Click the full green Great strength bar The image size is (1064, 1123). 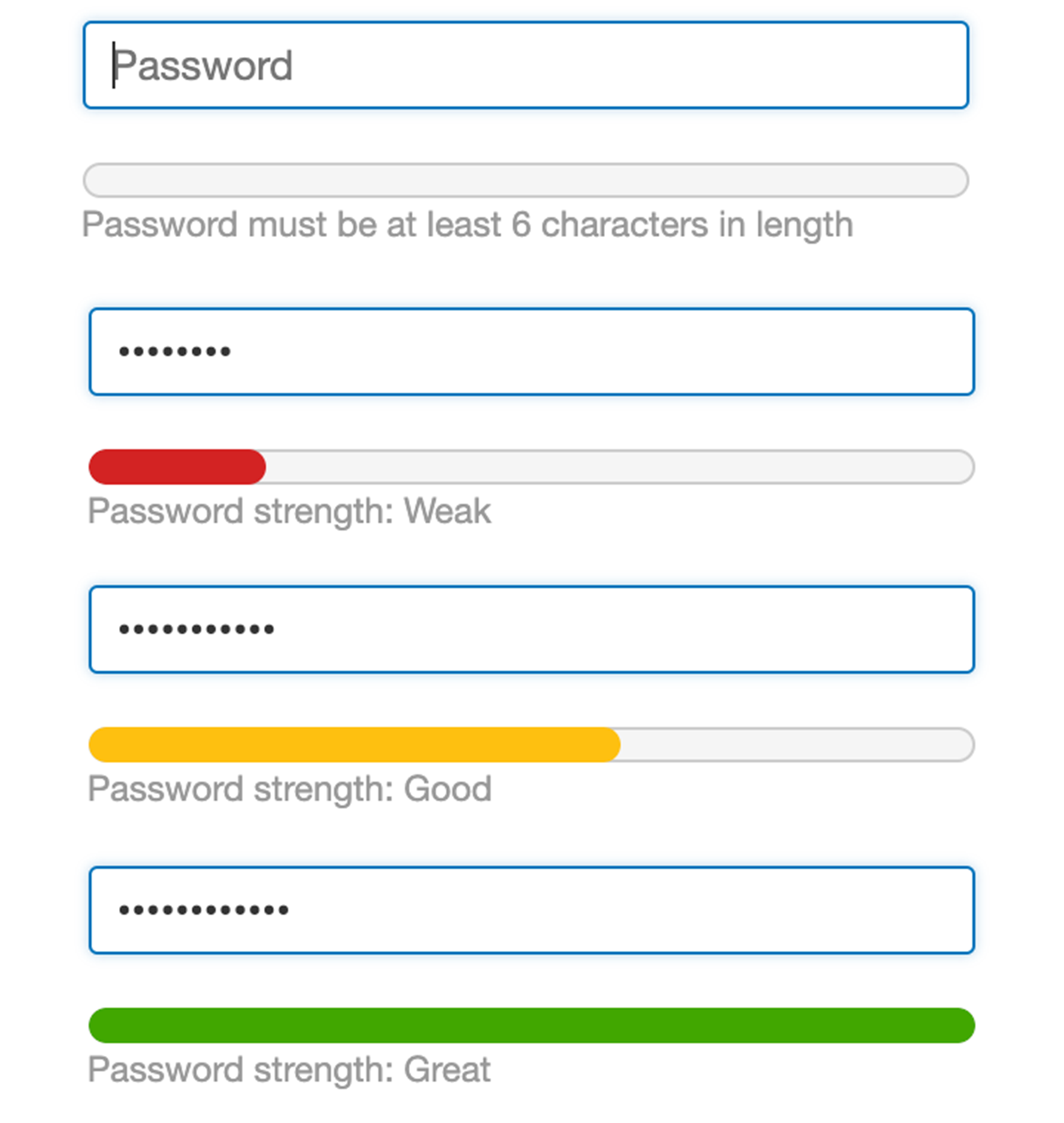click(531, 1025)
